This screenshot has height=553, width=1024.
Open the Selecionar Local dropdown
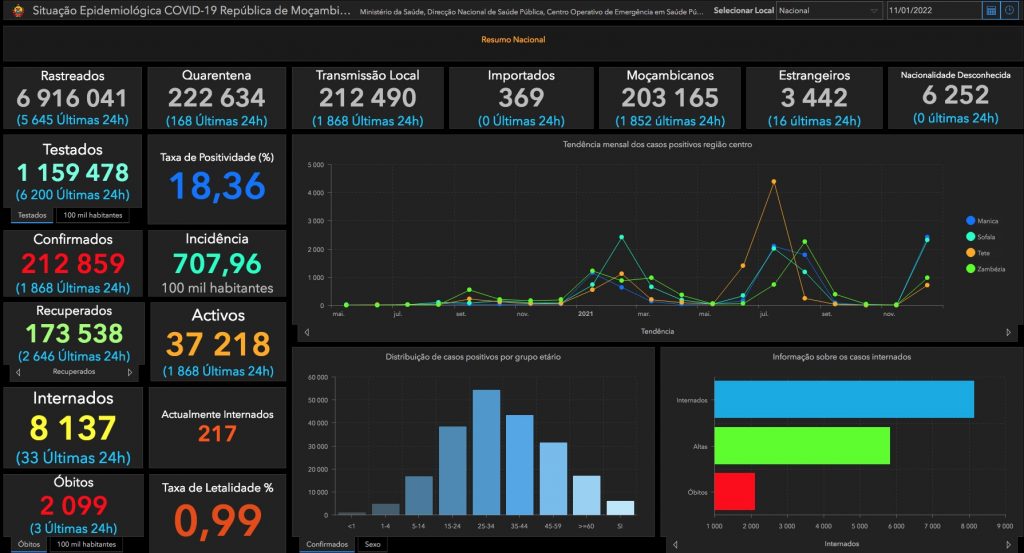tap(828, 11)
